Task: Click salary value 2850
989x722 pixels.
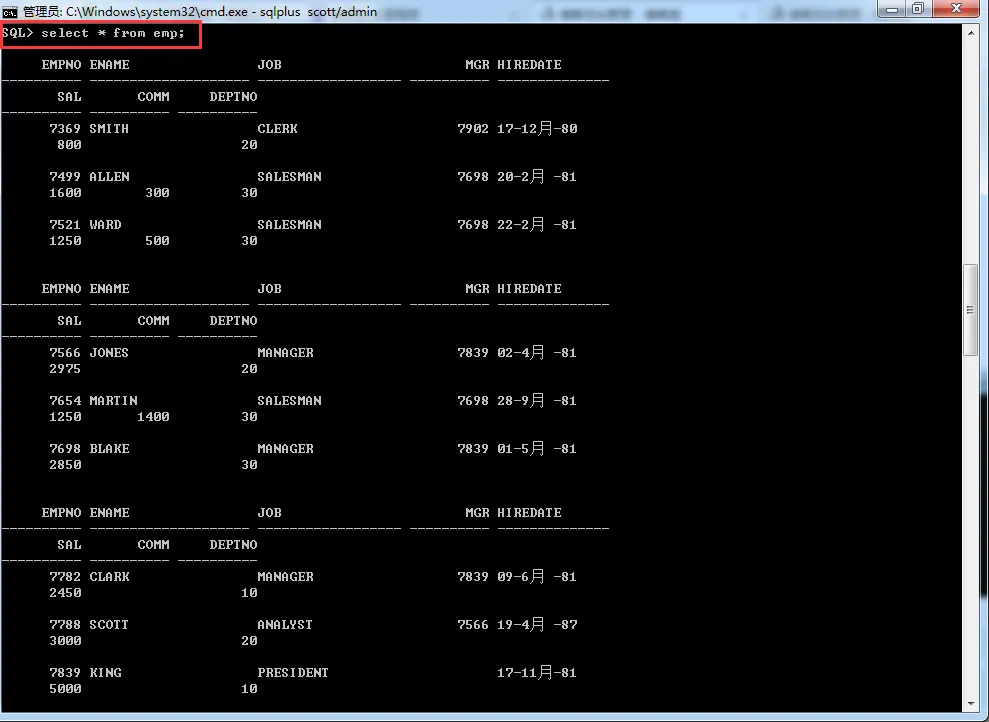Action: click(65, 464)
